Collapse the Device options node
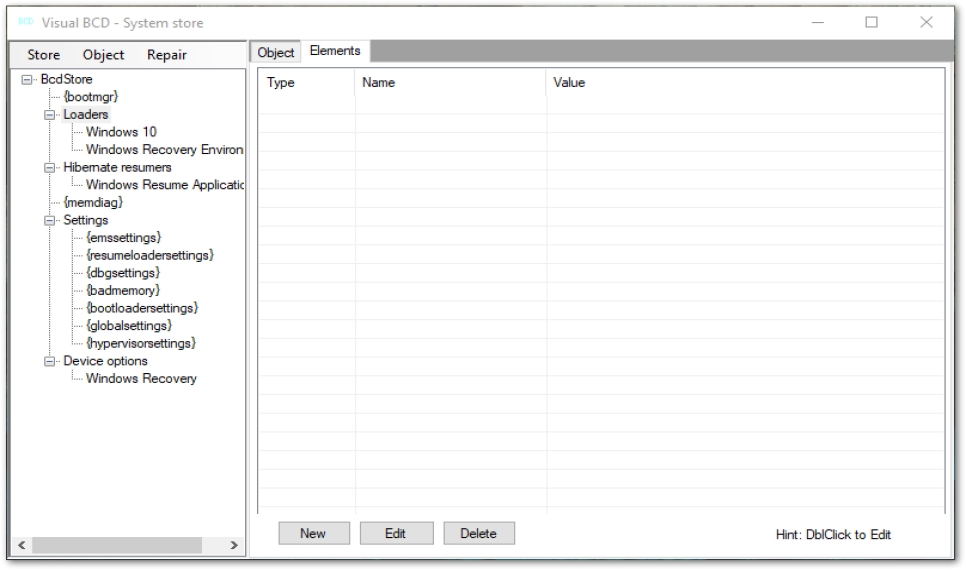966x570 pixels. coord(50,362)
